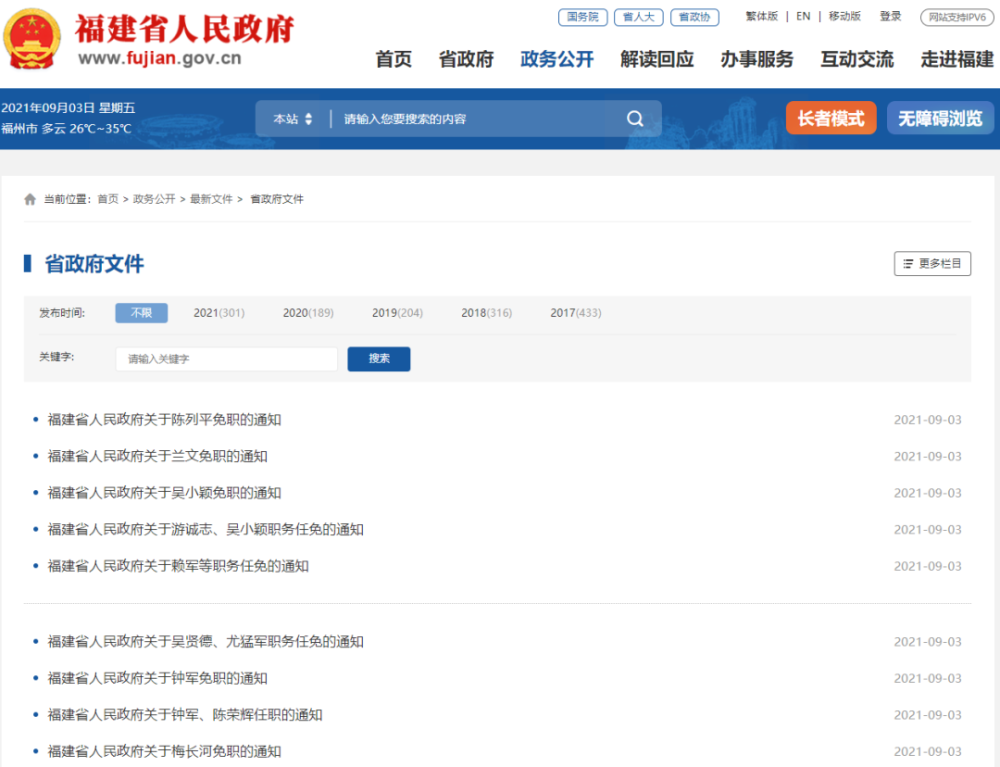
Task: Enable 长者模式 elder mode
Action: pyautogui.click(x=831, y=118)
